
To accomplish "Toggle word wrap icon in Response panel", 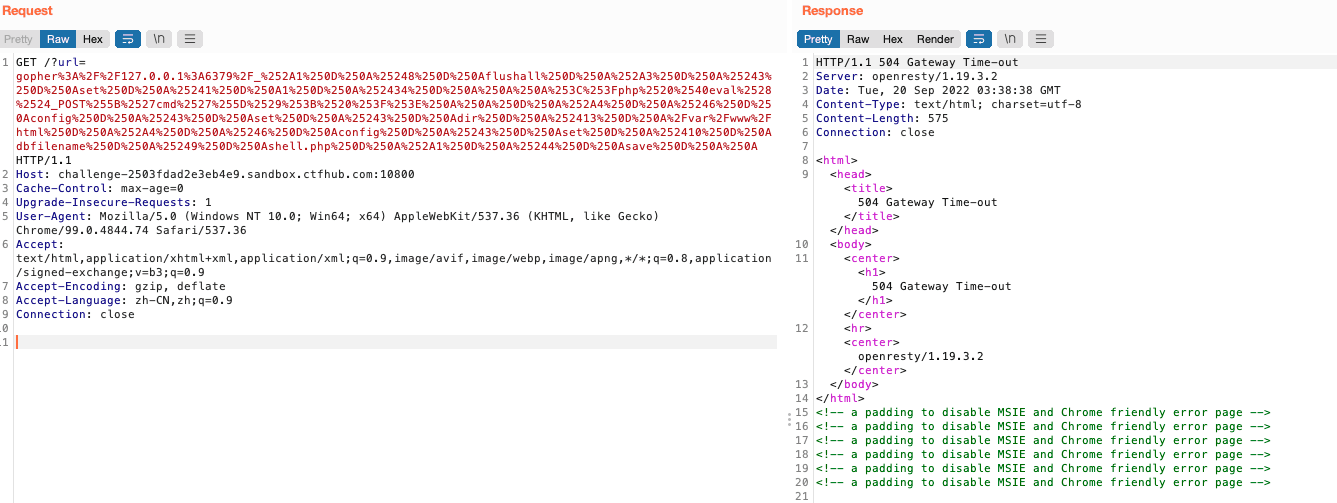I will (979, 39).
